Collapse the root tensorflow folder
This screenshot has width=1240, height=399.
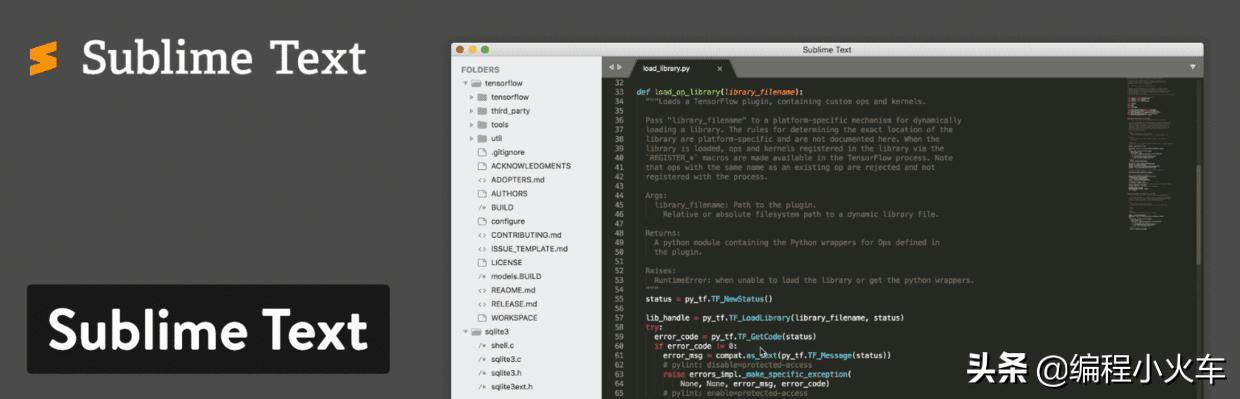465,83
